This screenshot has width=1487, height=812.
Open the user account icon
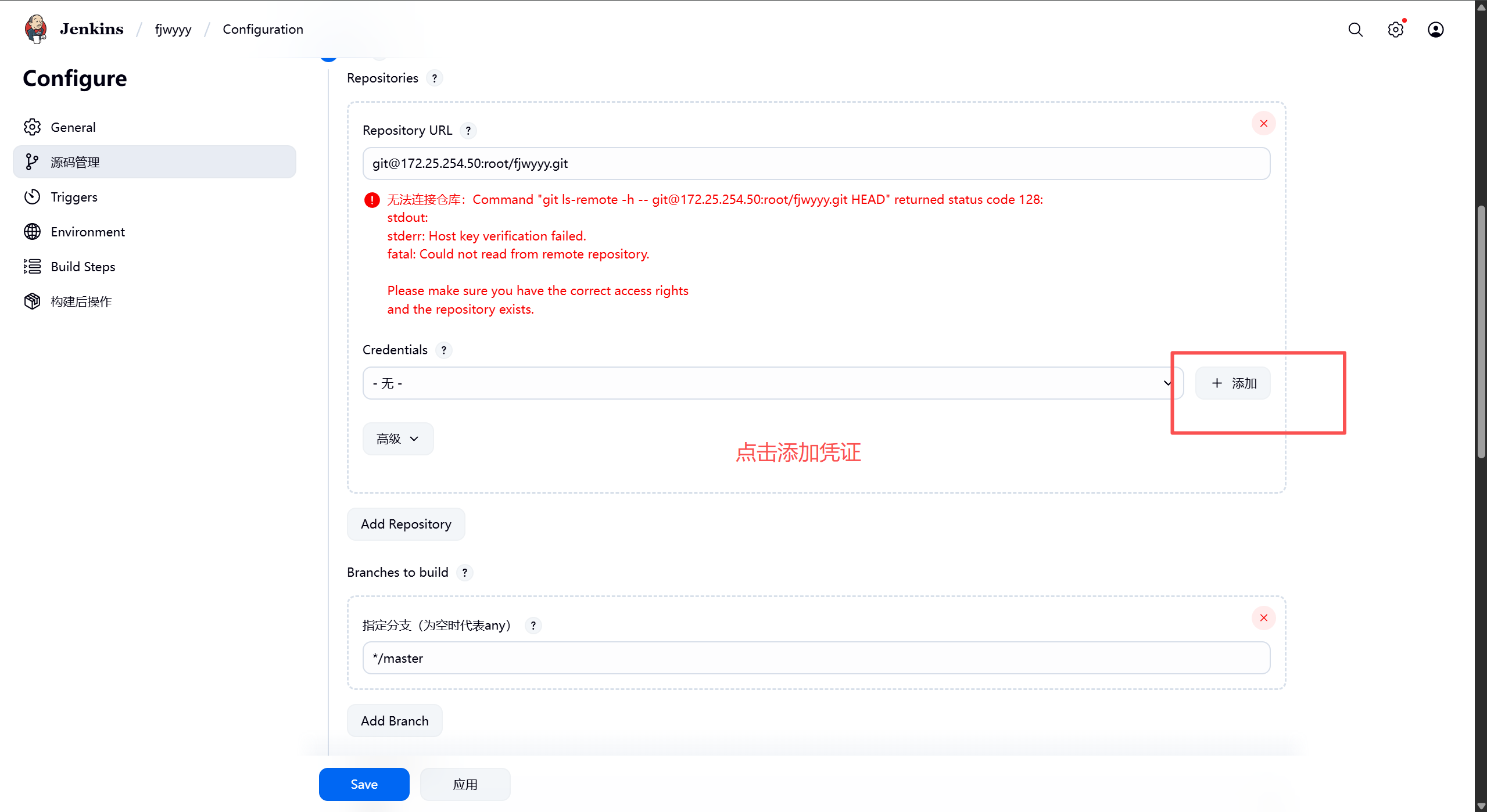[1435, 30]
